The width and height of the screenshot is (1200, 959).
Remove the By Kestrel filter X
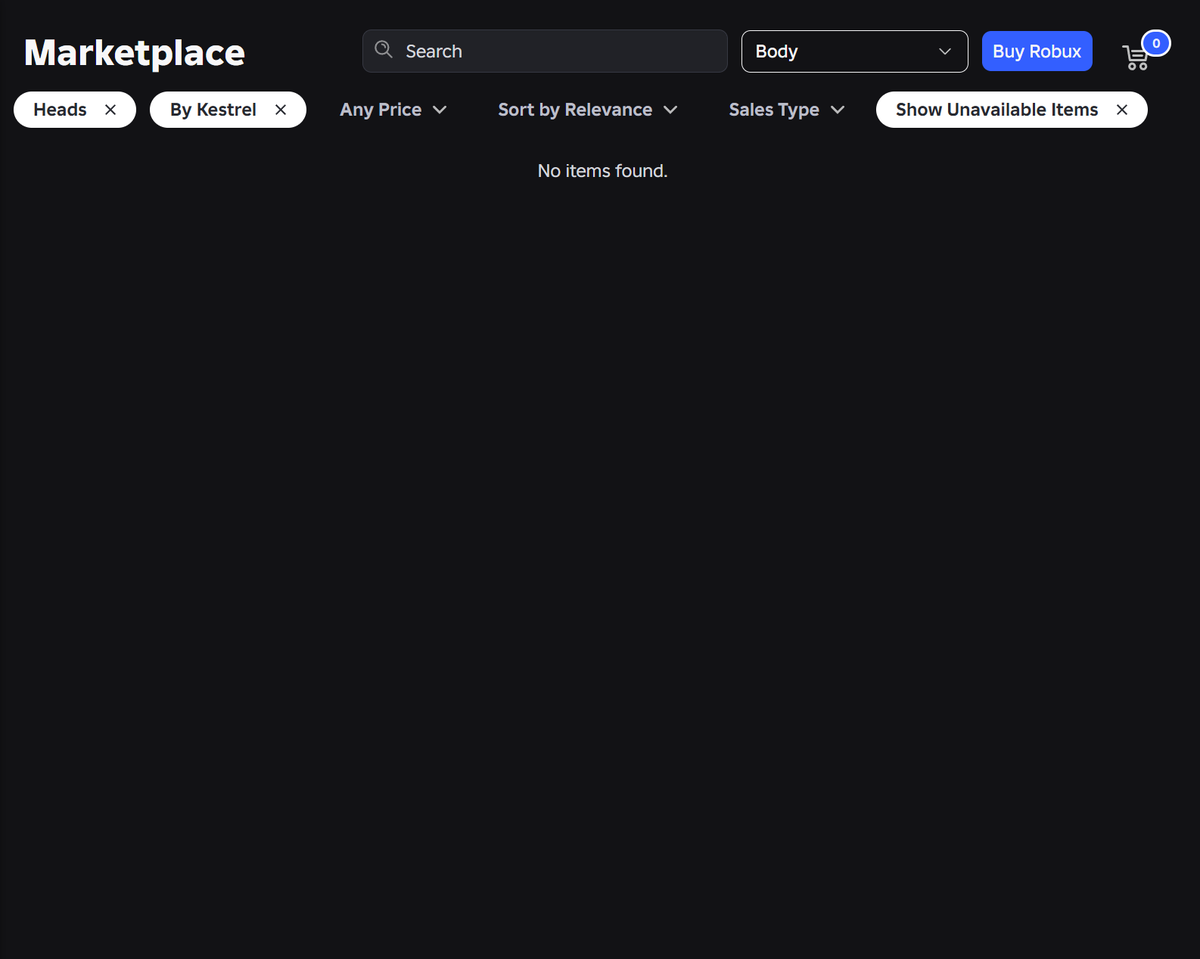click(281, 110)
